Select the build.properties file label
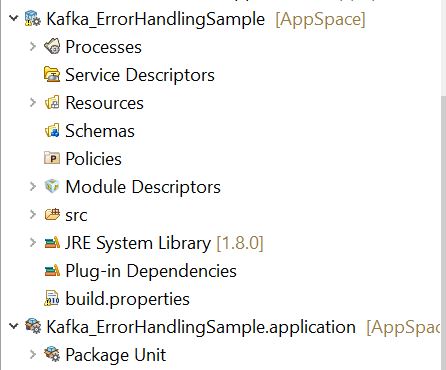The image size is (446, 370). pyautogui.click(x=127, y=299)
